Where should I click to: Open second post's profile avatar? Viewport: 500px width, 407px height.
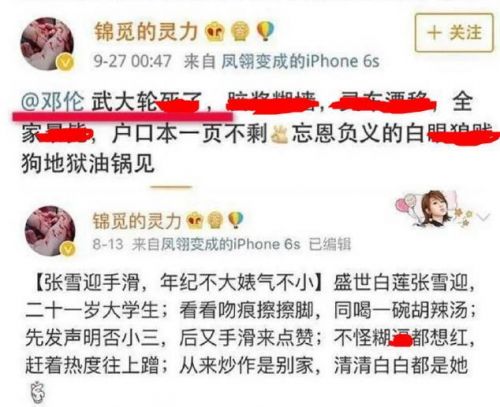(x=50, y=230)
